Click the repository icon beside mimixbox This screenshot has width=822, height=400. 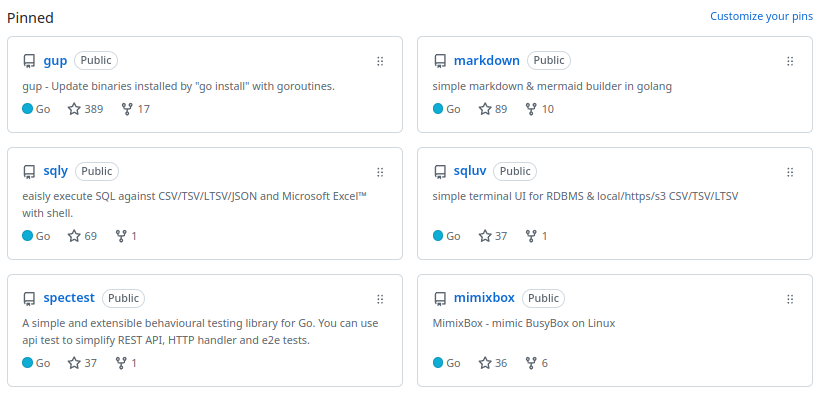point(440,299)
